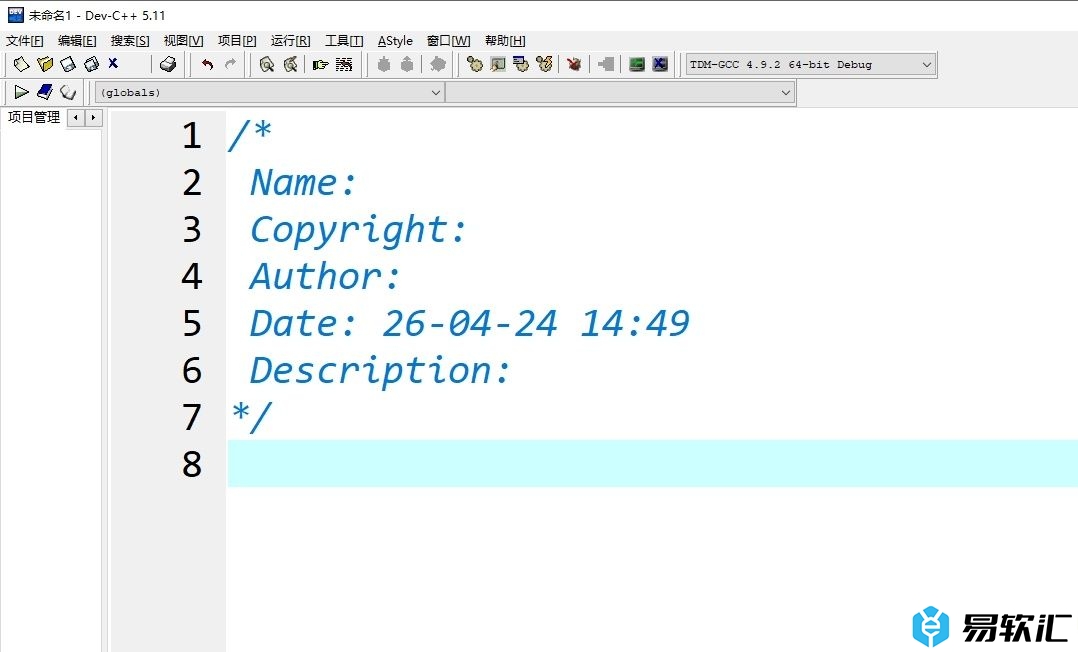The width and height of the screenshot is (1078, 652).
Task: Create a new source file via toolbar
Action: pyautogui.click(x=21, y=64)
